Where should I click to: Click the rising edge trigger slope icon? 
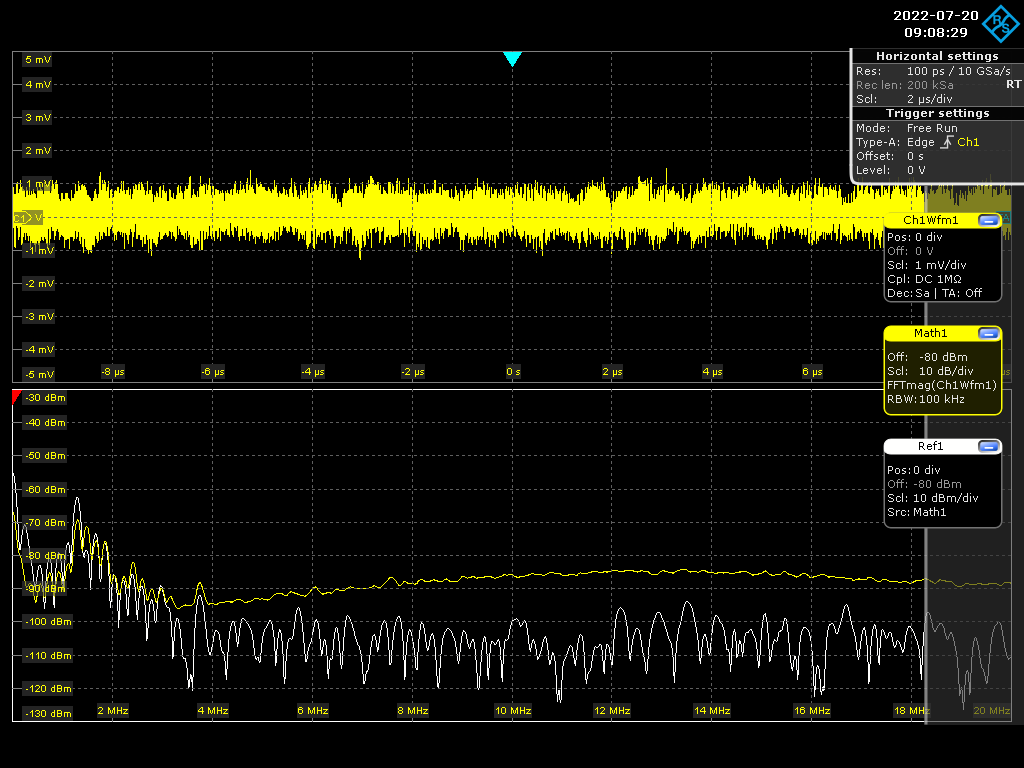[945, 143]
